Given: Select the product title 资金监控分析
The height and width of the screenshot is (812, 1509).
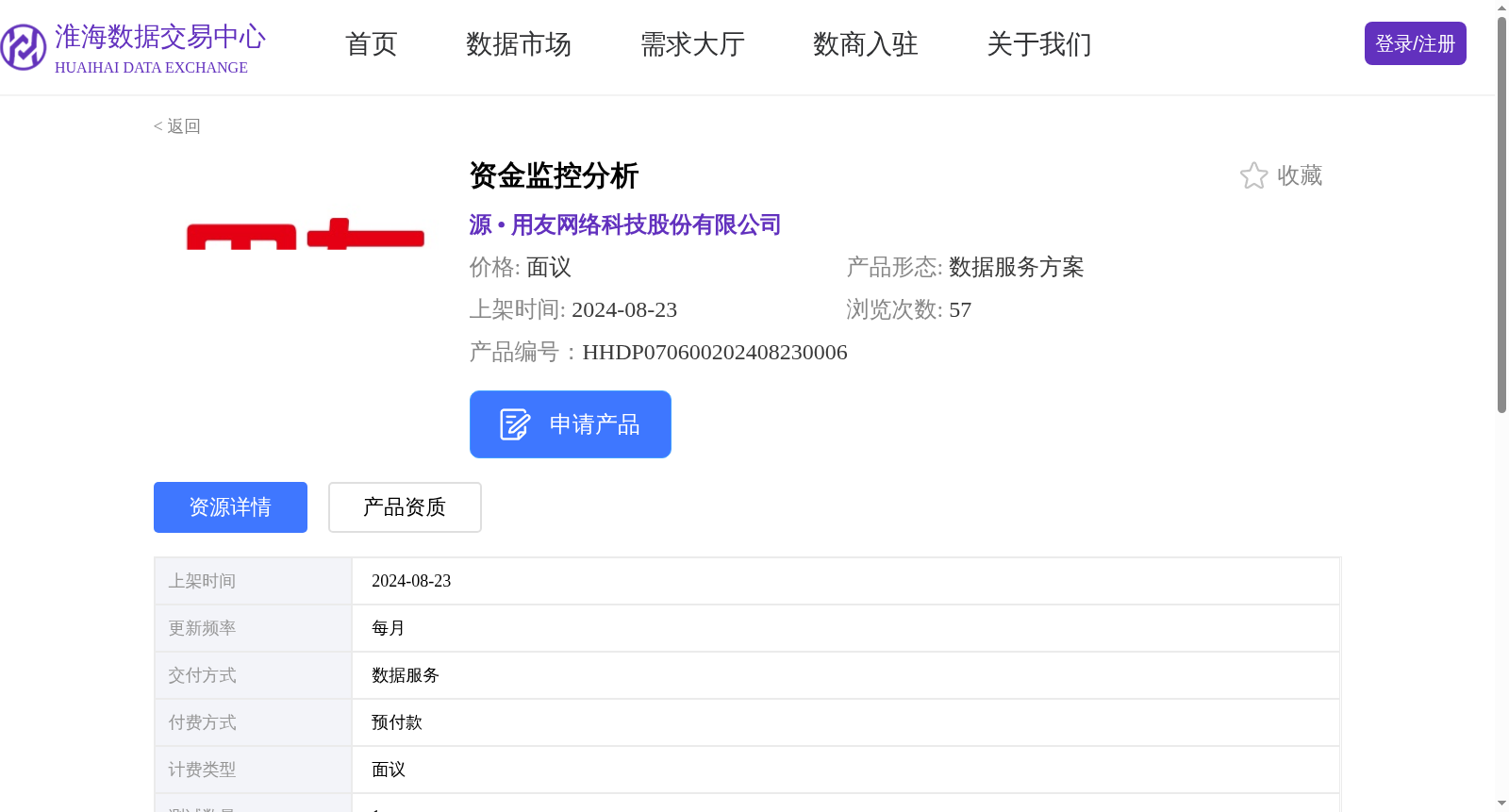Looking at the screenshot, I should (555, 175).
